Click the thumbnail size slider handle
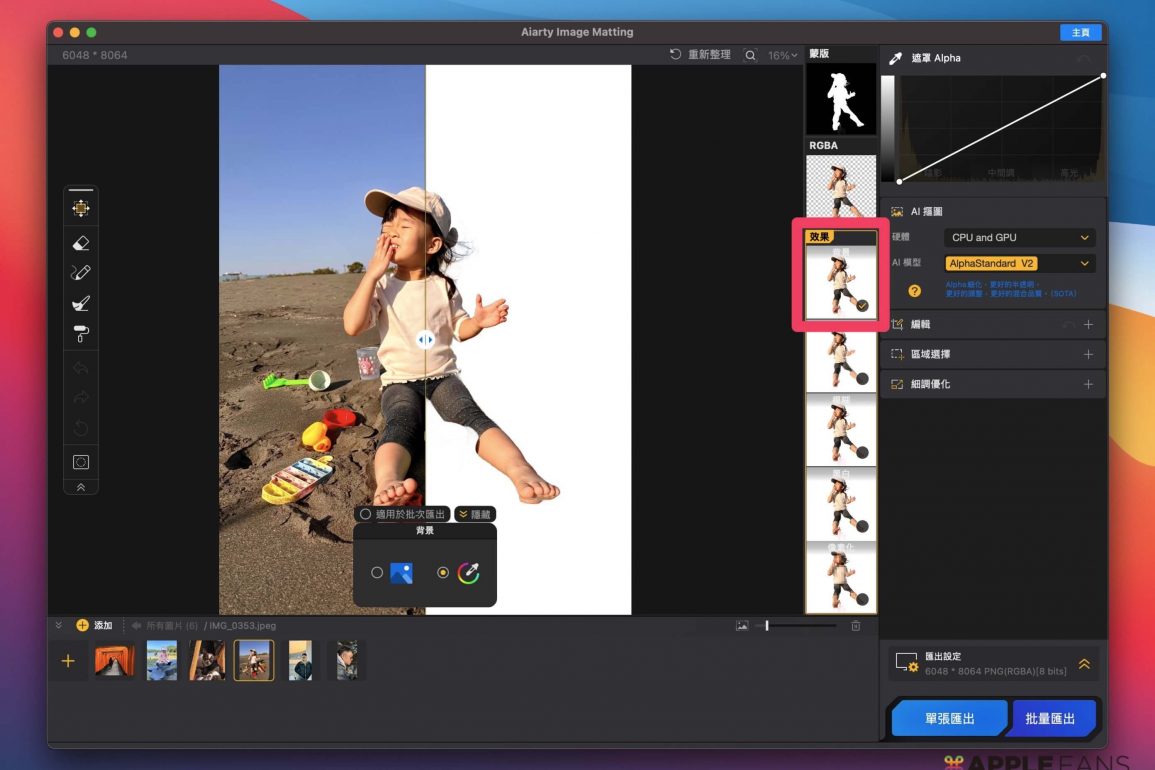The height and width of the screenshot is (770, 1155). [x=767, y=626]
